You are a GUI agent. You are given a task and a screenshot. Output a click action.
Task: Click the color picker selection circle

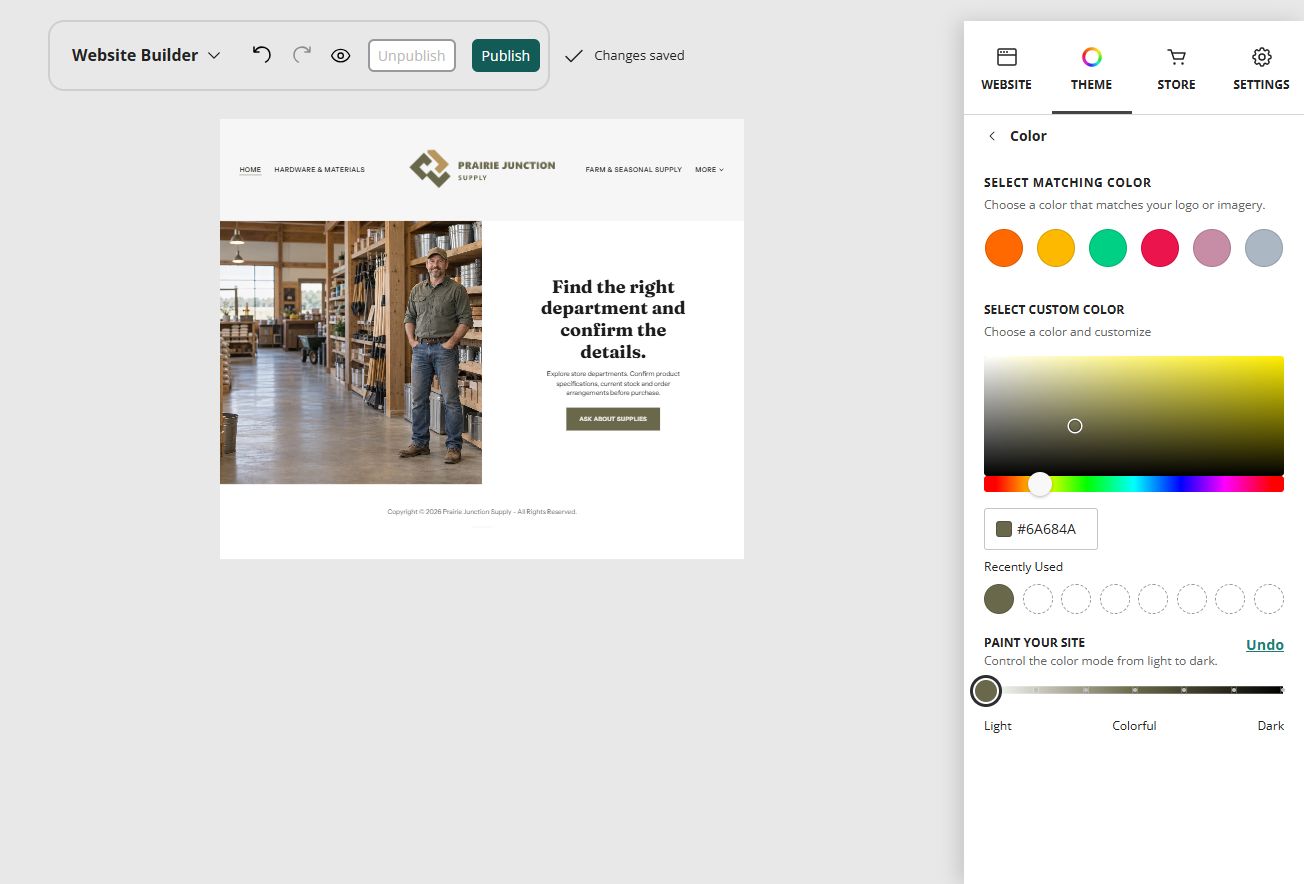point(1075,426)
